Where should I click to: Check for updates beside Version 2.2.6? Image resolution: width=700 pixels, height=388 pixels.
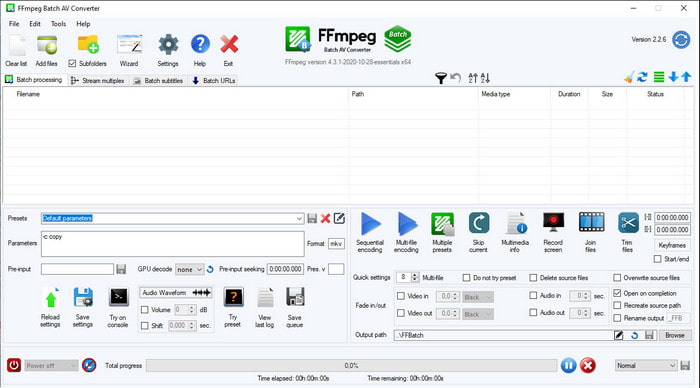681,40
